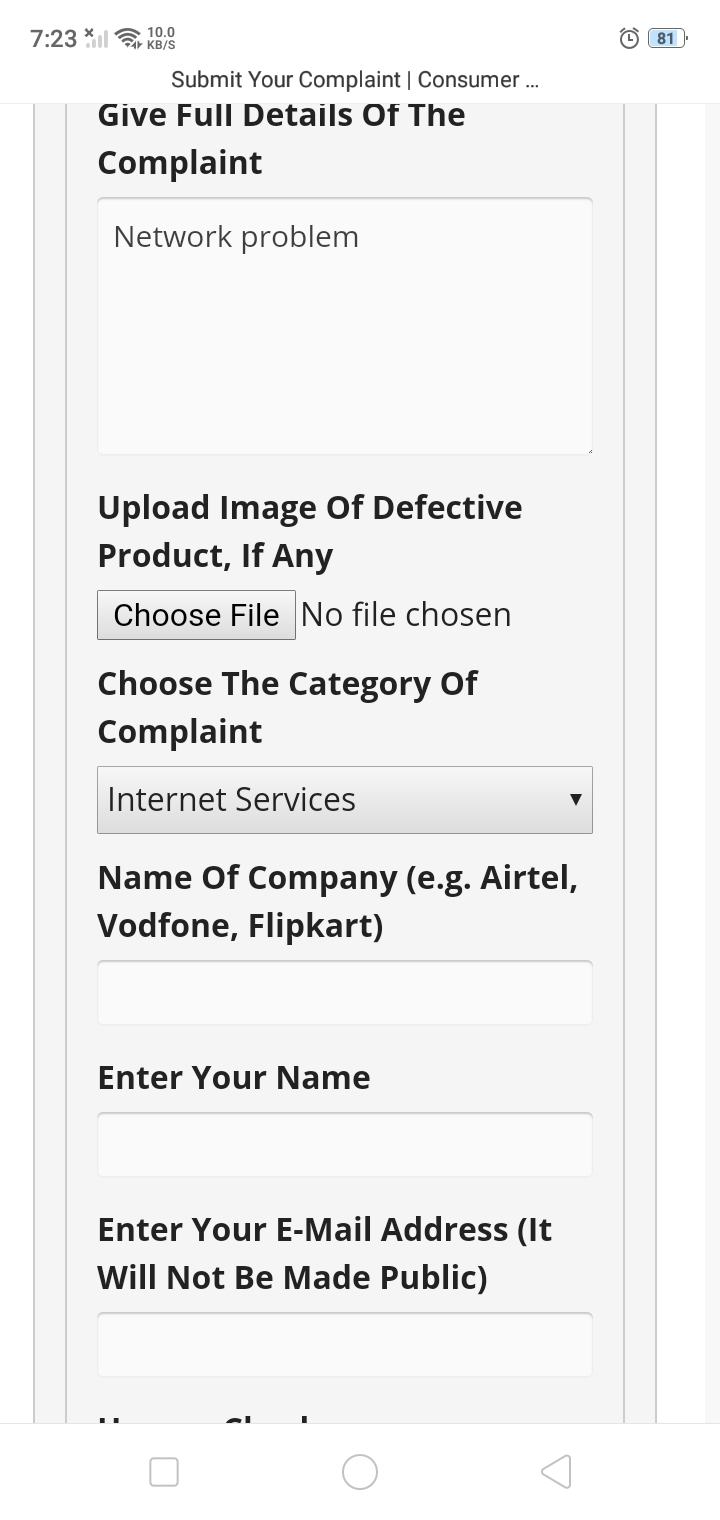The width and height of the screenshot is (720, 1520).
Task: Tap the Wi-Fi status icon
Action: coord(128,39)
